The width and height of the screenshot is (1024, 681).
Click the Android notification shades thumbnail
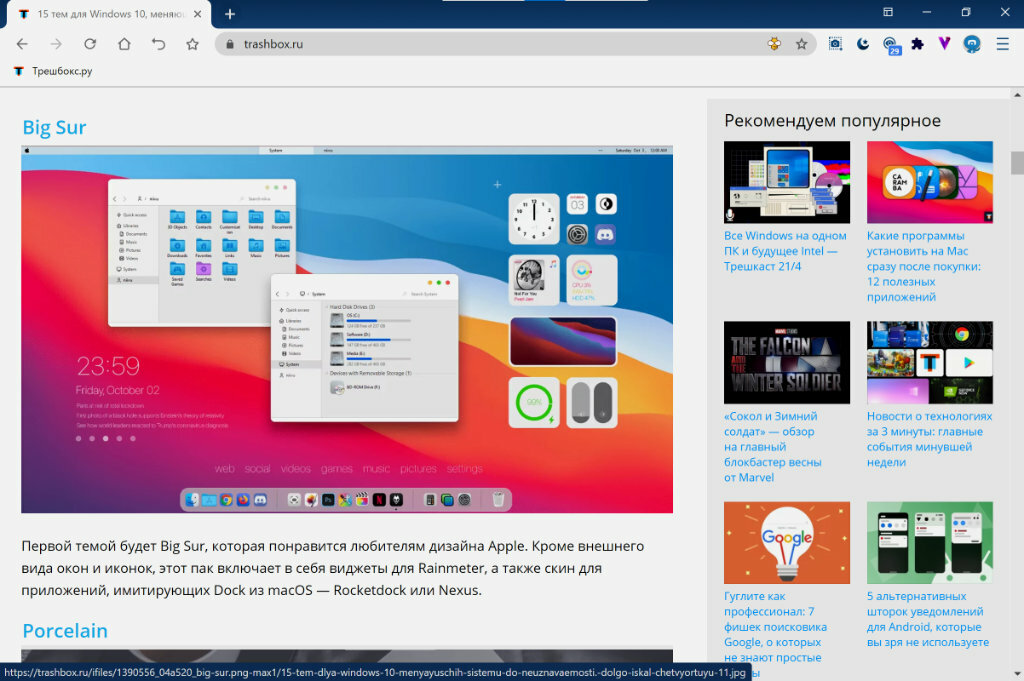coord(930,543)
